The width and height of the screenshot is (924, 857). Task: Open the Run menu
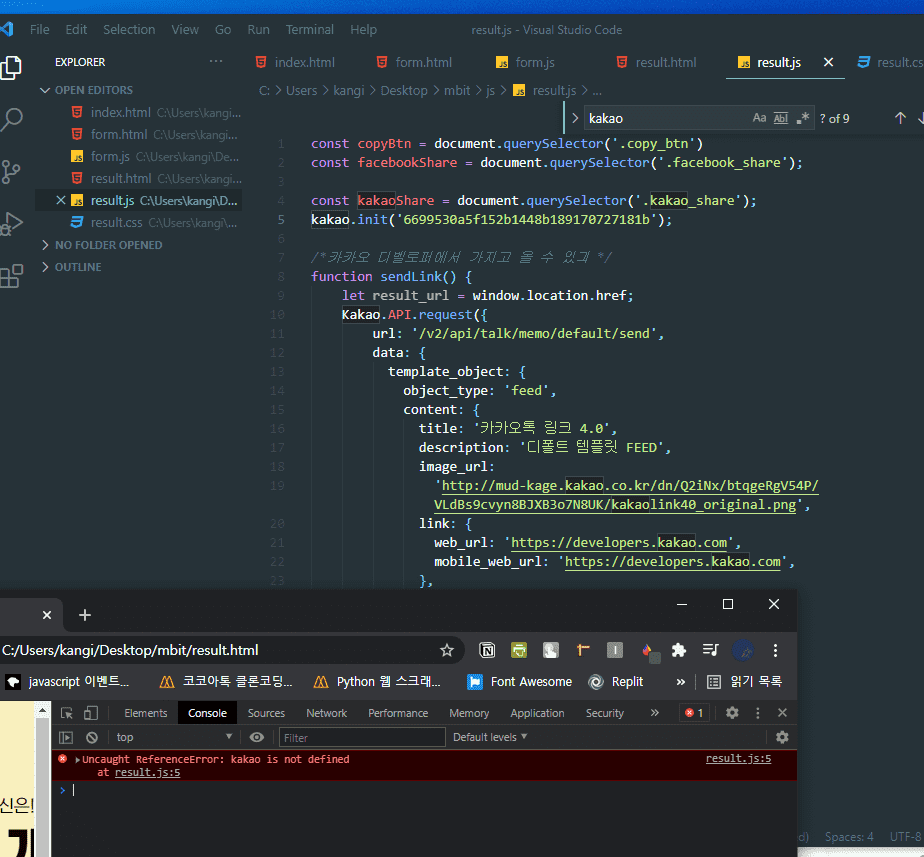258,29
